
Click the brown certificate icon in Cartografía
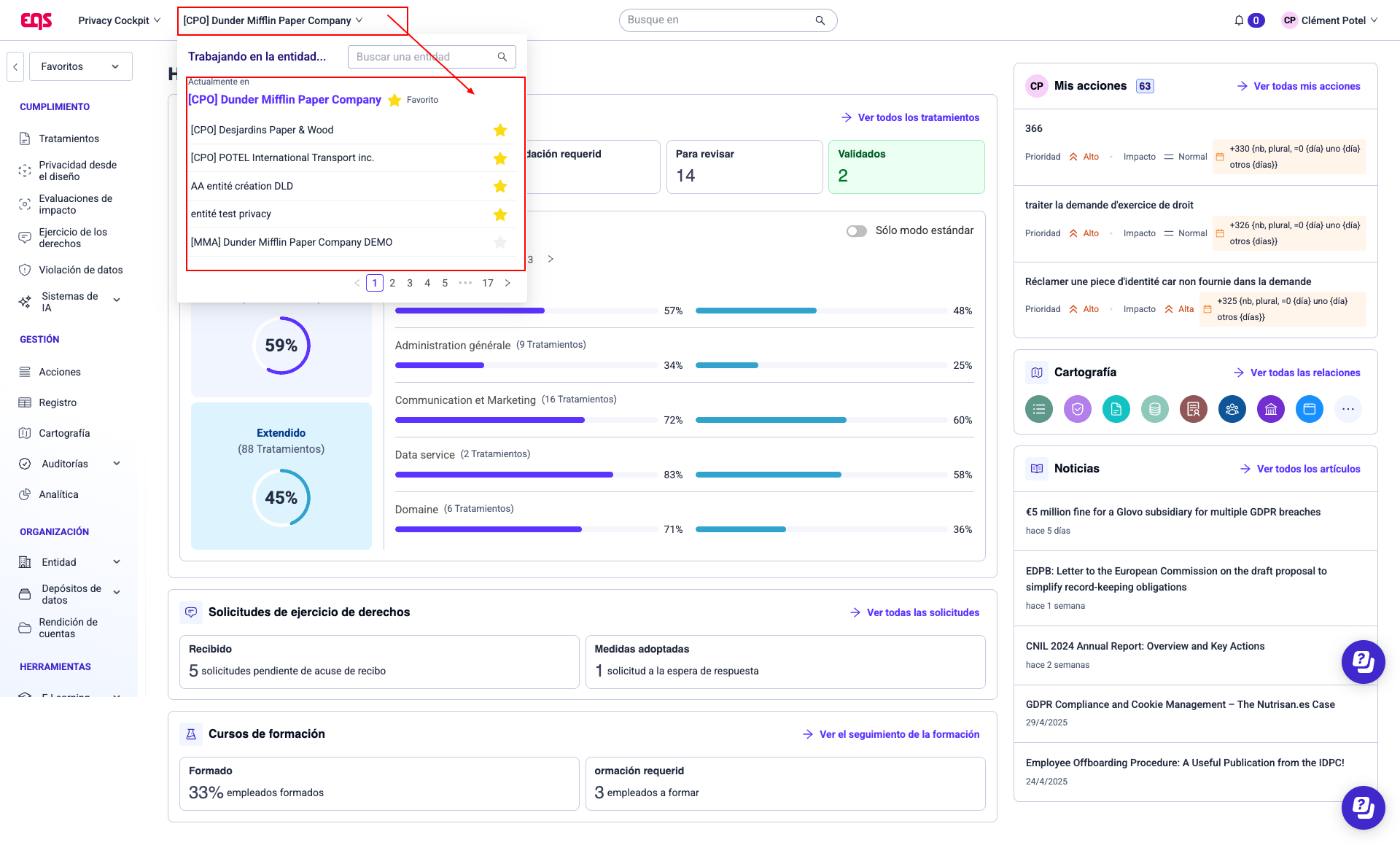pos(1194,409)
